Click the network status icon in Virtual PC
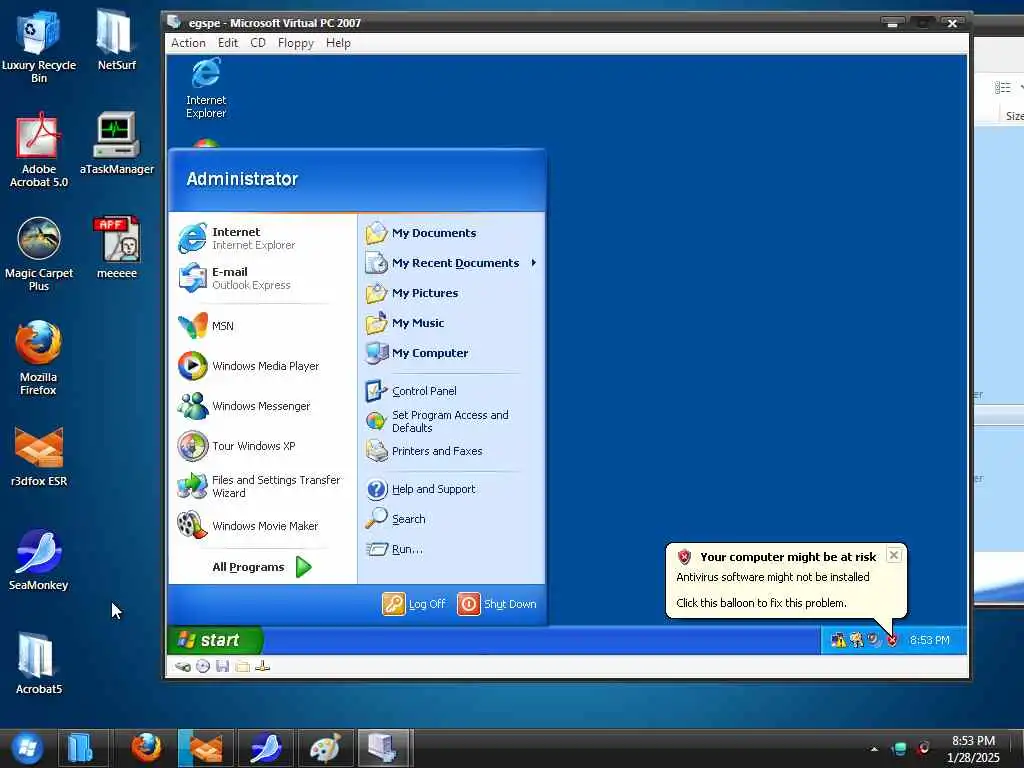This screenshot has width=1024, height=768. tap(263, 667)
